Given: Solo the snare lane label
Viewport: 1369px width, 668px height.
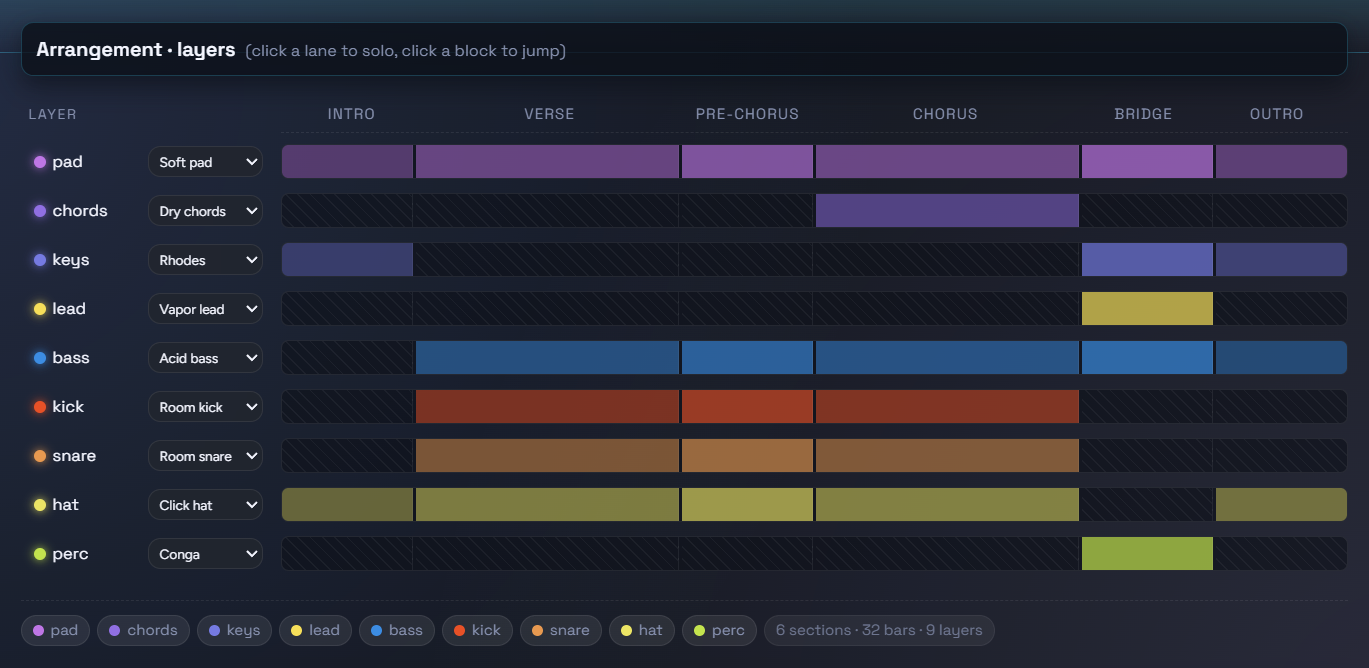Looking at the screenshot, I should point(65,456).
